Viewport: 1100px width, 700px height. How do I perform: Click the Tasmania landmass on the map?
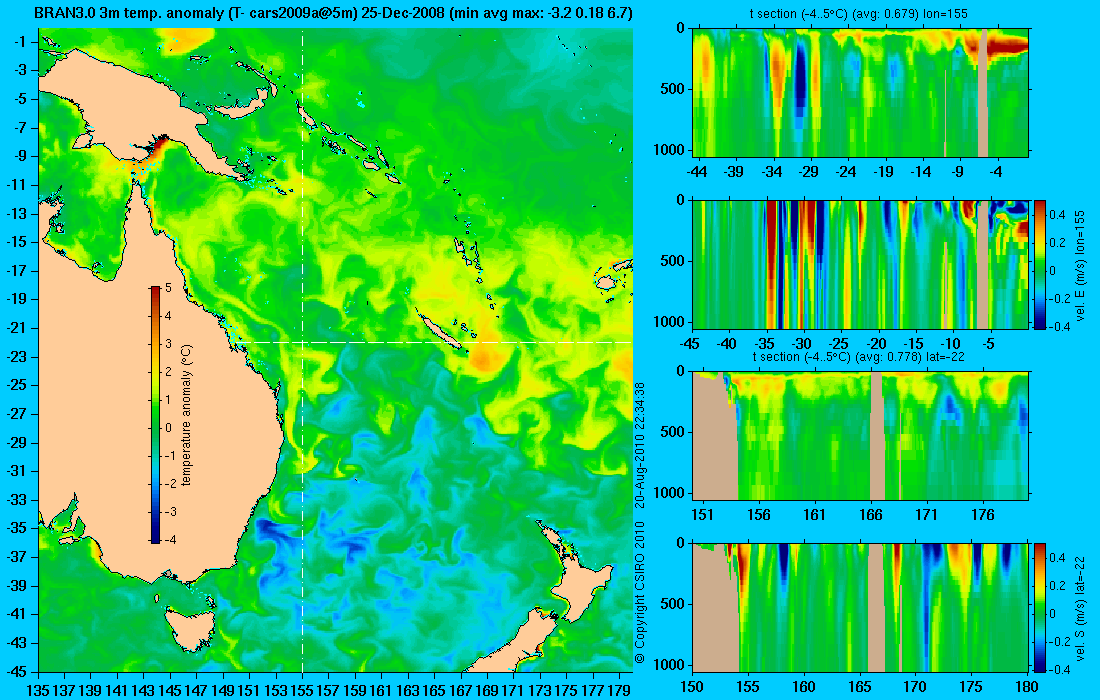click(x=188, y=630)
